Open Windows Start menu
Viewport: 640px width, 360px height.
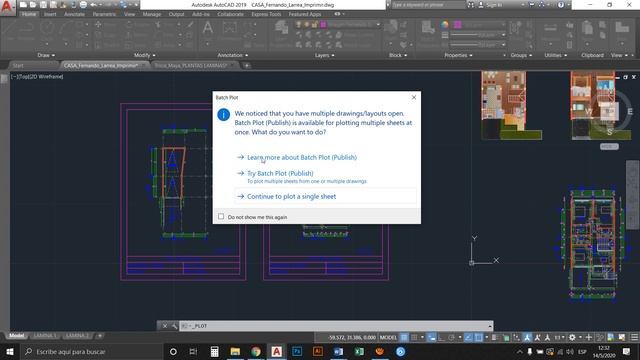click(x=10, y=351)
